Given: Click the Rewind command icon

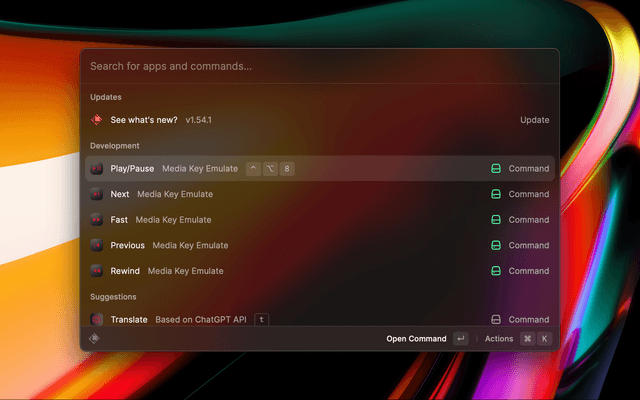Looking at the screenshot, I should click(x=97, y=271).
